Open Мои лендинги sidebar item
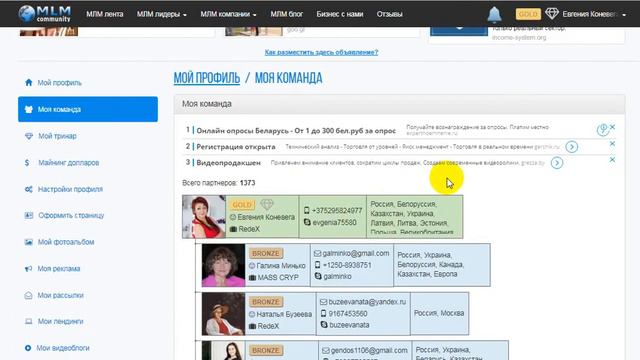 pos(60,321)
